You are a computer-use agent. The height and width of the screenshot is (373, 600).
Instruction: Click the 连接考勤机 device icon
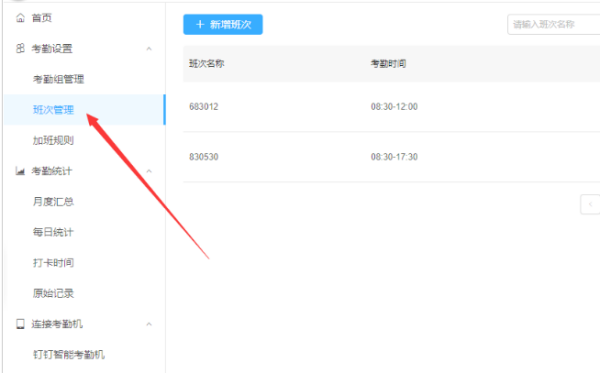coord(20,324)
